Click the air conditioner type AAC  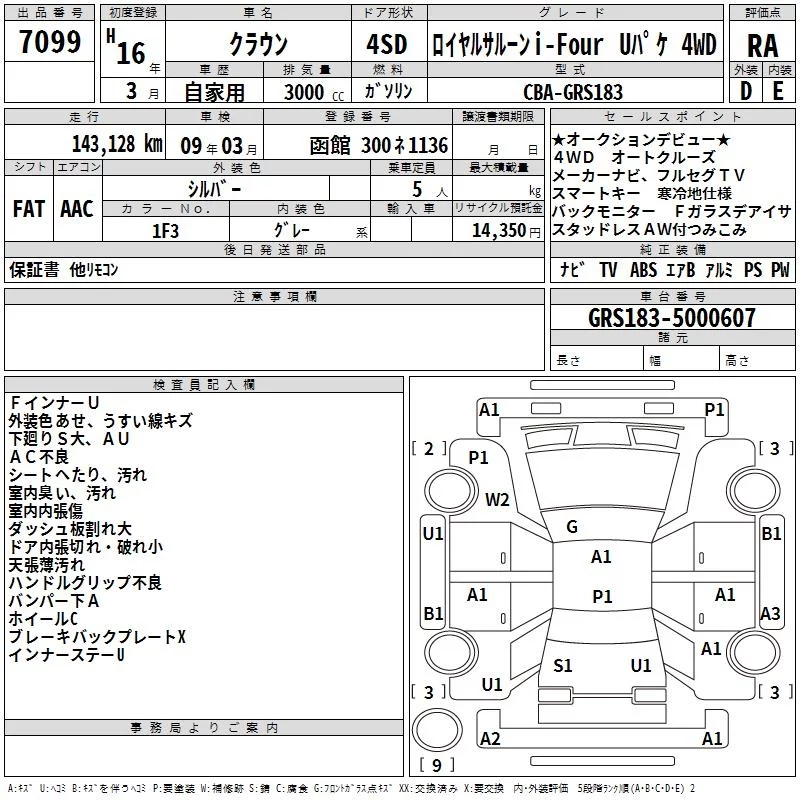click(x=77, y=209)
